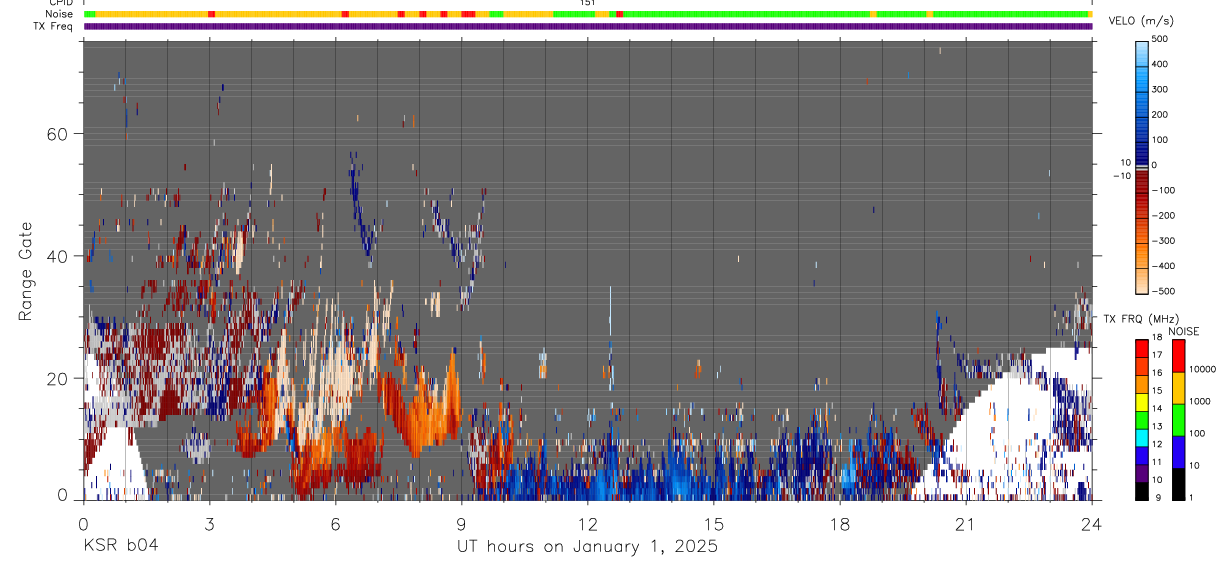Click the green segment of NOISE color bar
1228x567 pixels.
tap(1178, 420)
